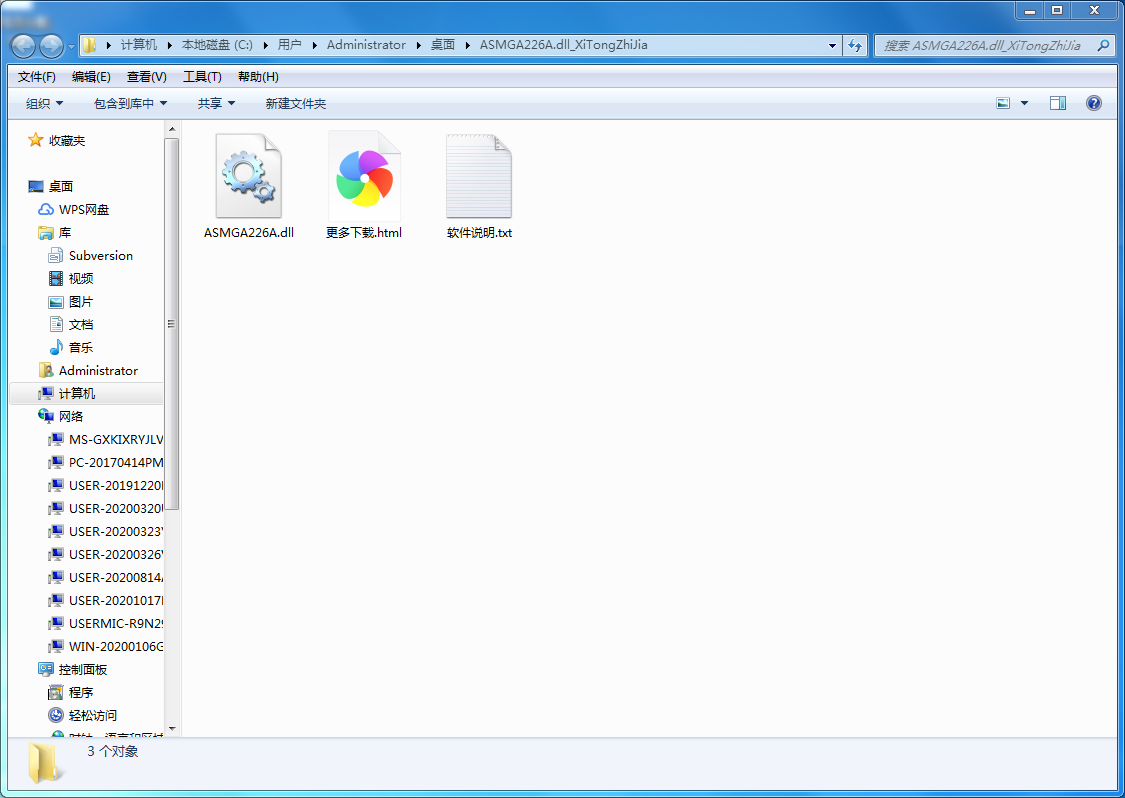Expand the 包含到库中 dropdown
The height and width of the screenshot is (798, 1125).
(x=131, y=103)
